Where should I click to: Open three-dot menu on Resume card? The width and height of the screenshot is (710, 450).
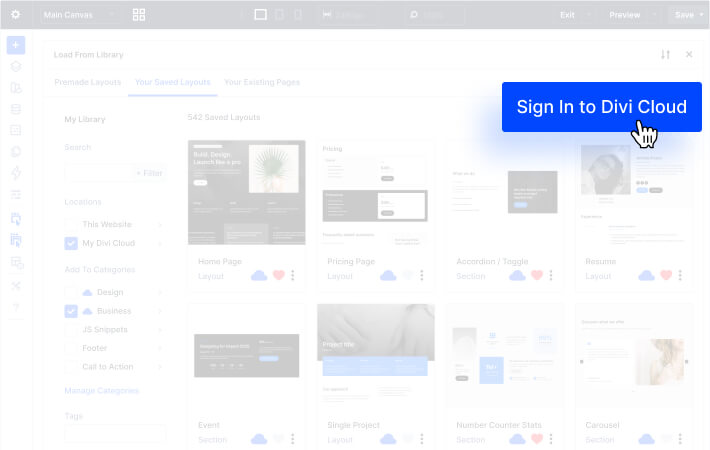680,275
